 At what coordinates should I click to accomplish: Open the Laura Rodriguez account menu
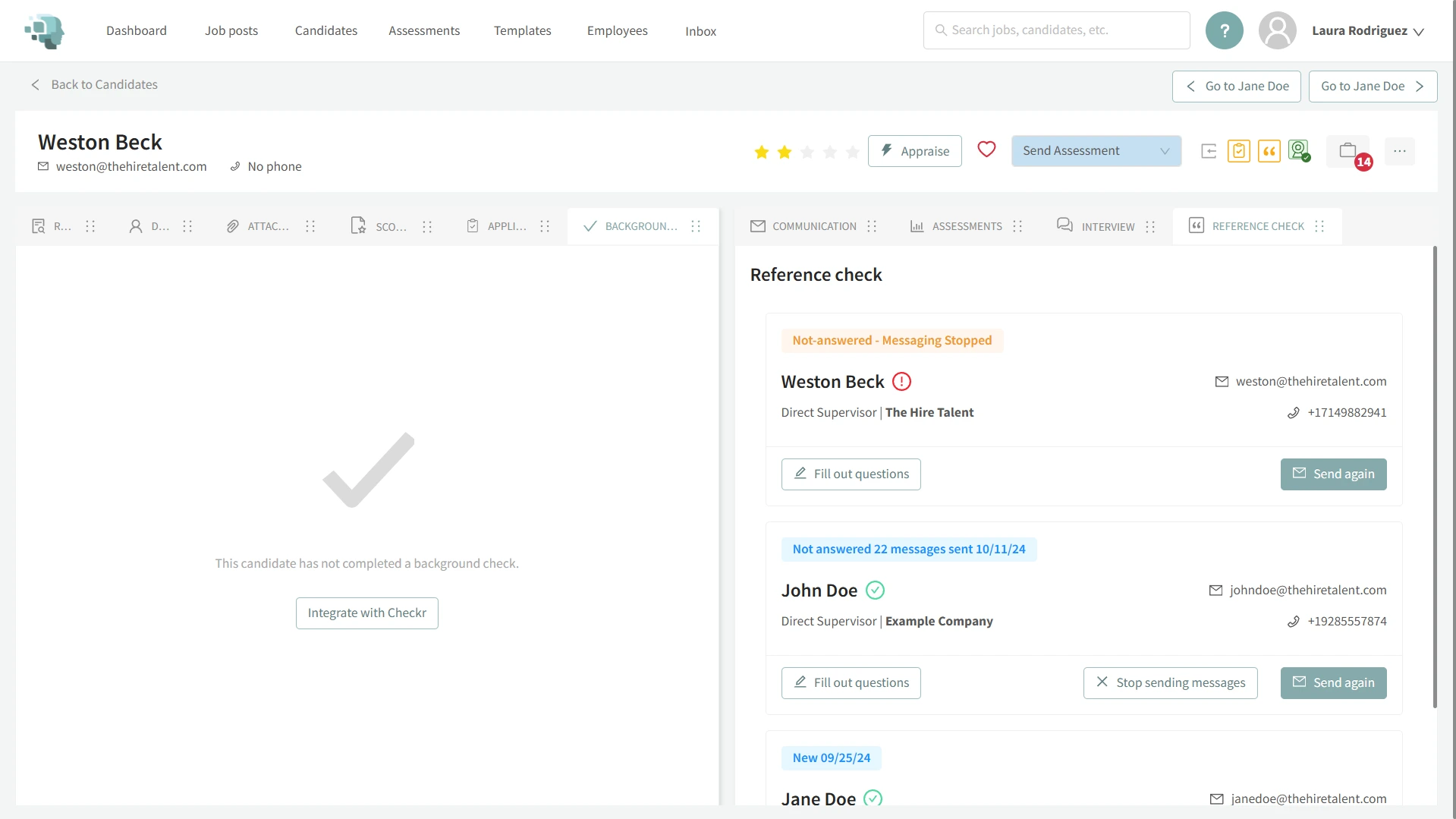[x=1367, y=31]
